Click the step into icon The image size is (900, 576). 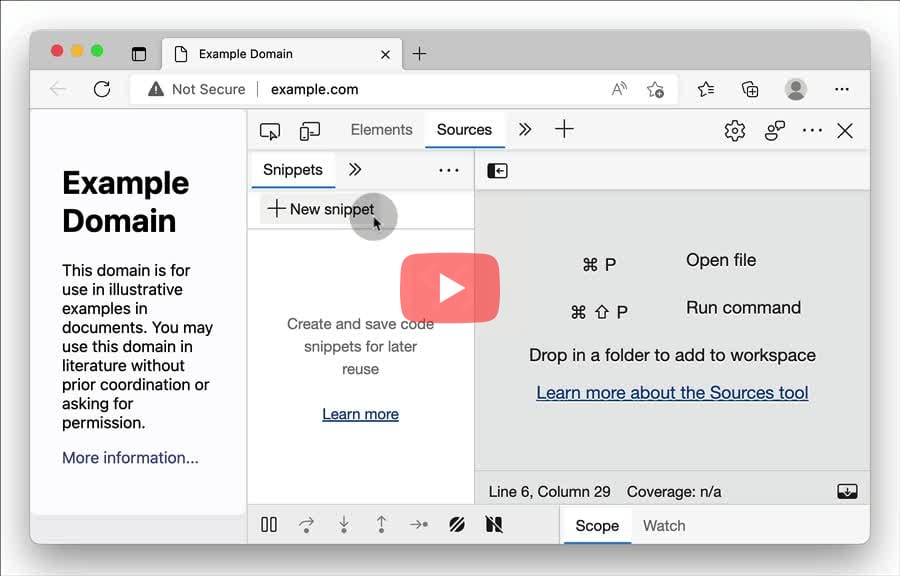point(344,524)
